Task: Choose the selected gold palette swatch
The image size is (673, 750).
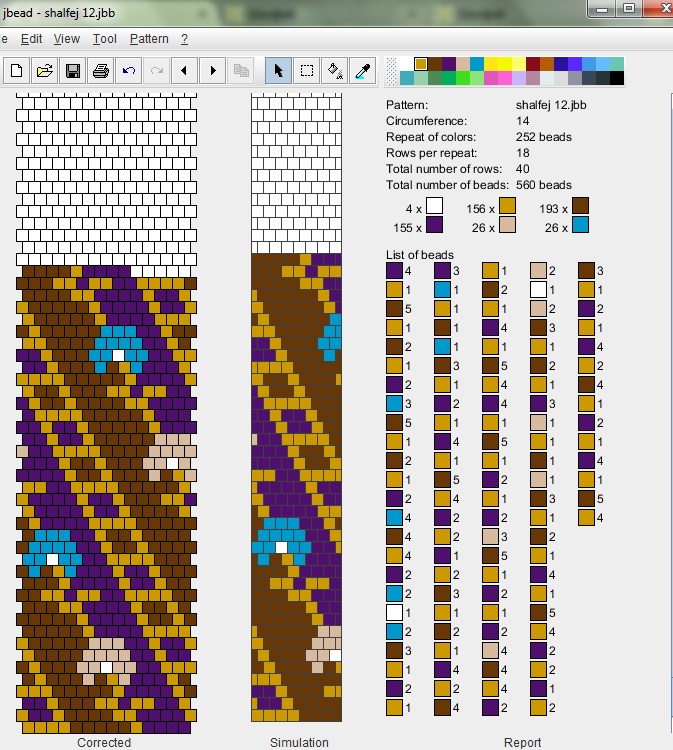Action: (x=421, y=64)
